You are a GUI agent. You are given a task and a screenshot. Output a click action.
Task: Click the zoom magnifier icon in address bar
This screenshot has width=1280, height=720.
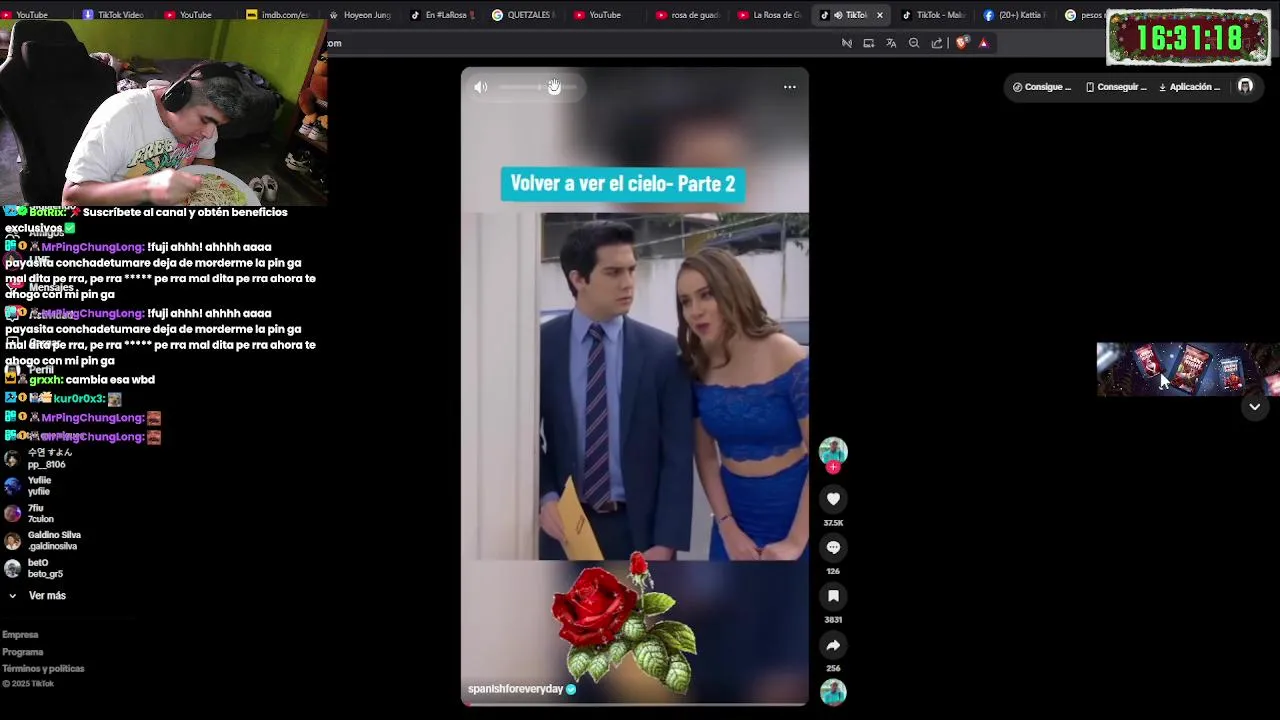click(914, 43)
